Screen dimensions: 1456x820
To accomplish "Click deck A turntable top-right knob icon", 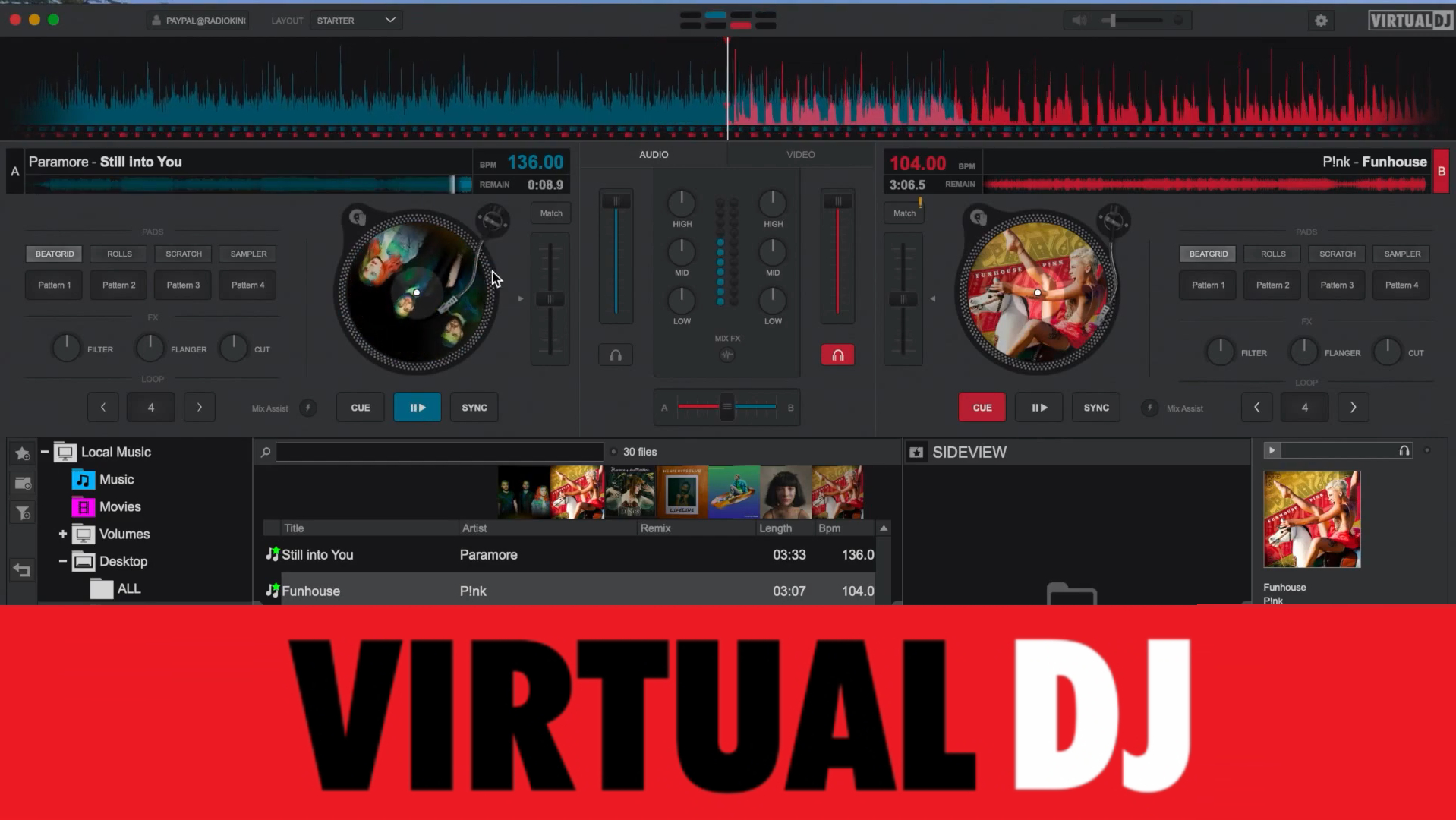I will point(493,221).
